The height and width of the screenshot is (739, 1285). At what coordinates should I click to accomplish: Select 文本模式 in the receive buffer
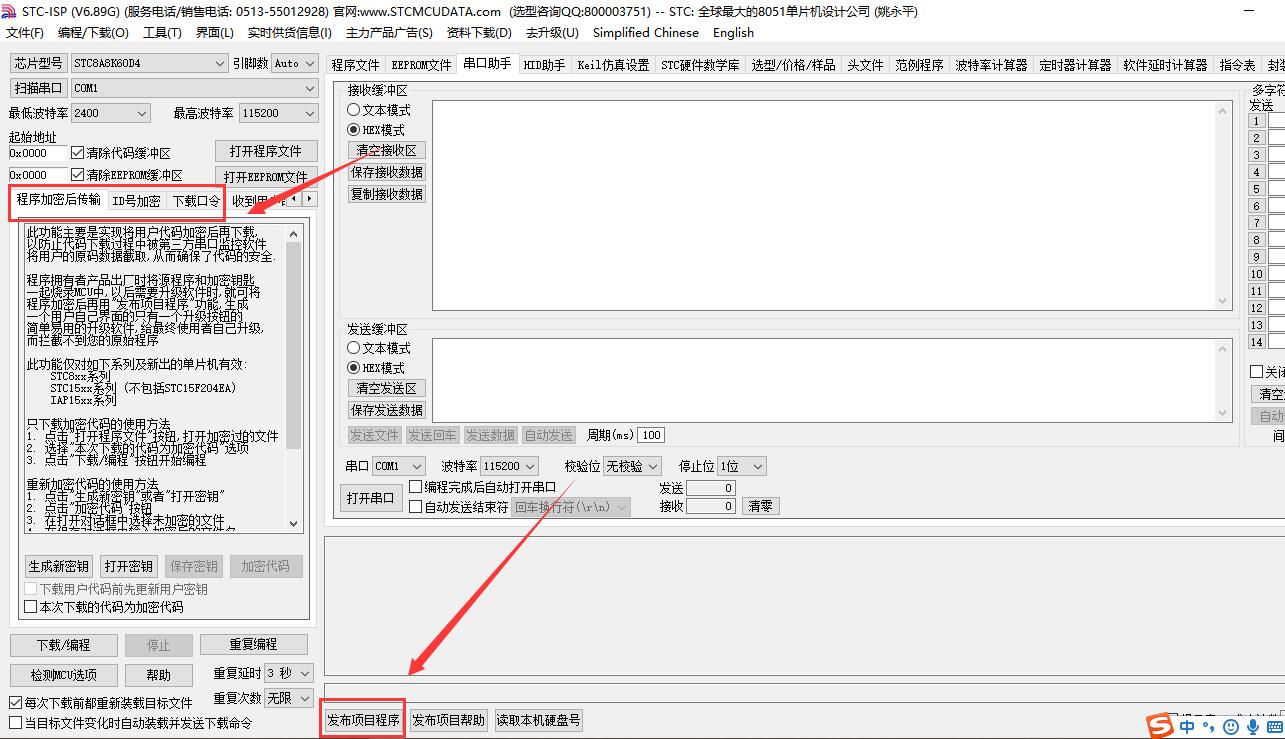point(354,110)
